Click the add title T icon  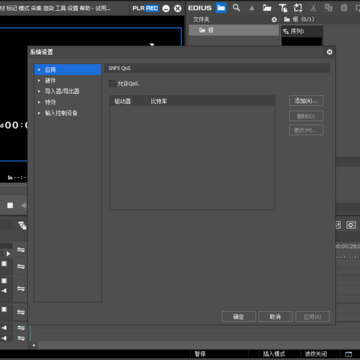283,8
